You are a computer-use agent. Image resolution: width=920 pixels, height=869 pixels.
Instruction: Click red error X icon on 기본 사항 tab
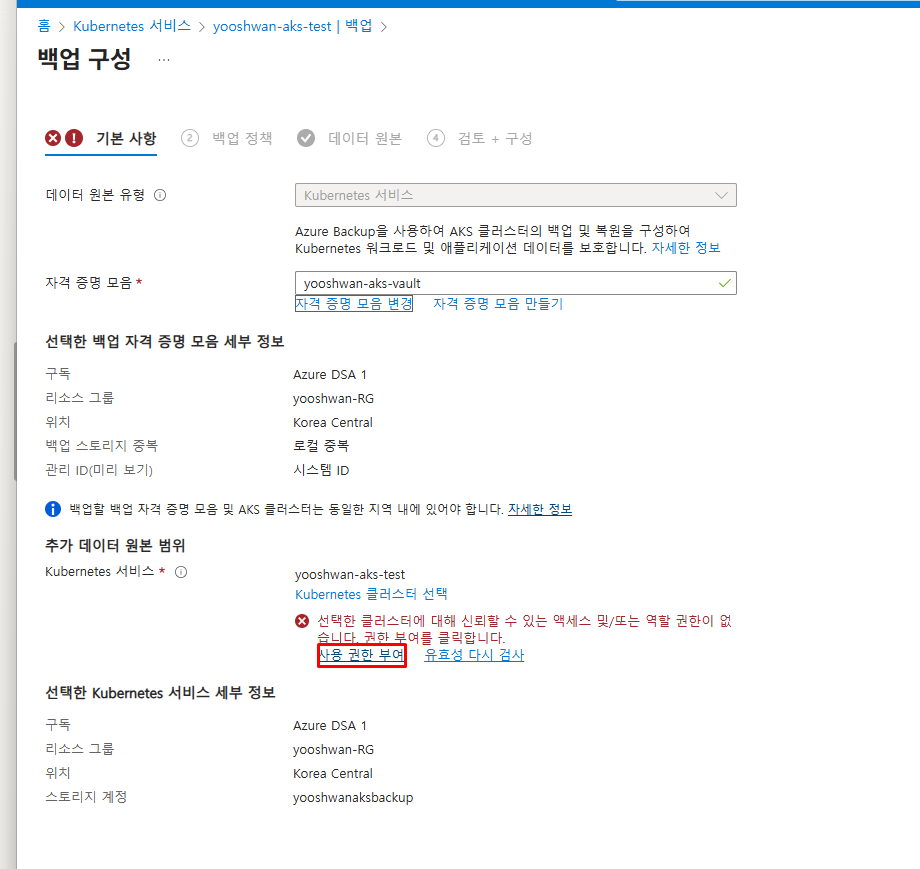coord(53,138)
